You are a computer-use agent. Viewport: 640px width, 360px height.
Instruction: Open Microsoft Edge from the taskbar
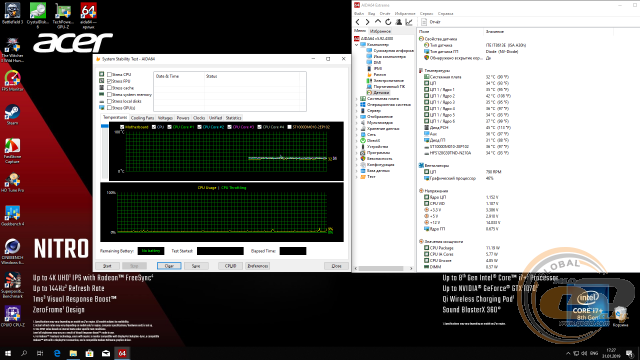tap(57, 353)
